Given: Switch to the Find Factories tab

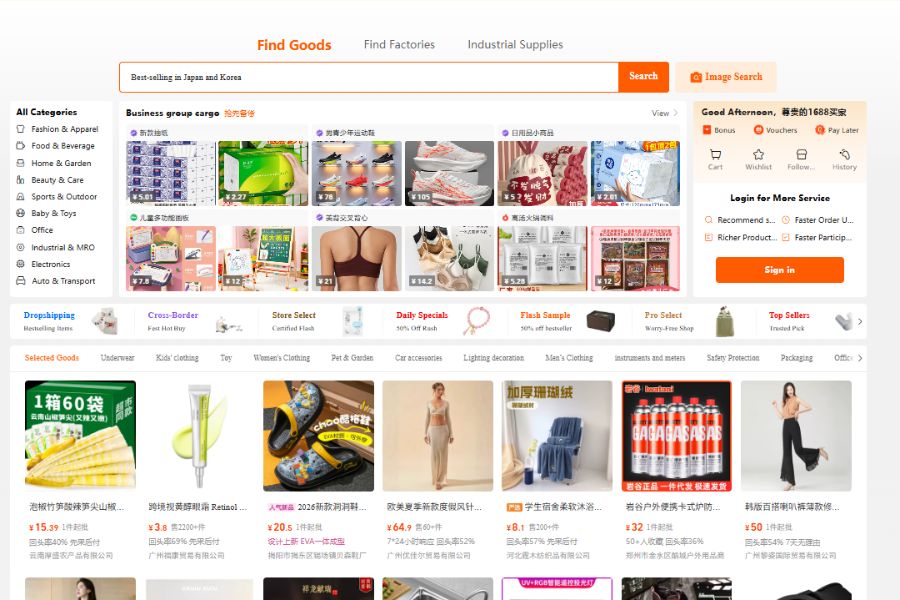Looking at the screenshot, I should [x=399, y=44].
